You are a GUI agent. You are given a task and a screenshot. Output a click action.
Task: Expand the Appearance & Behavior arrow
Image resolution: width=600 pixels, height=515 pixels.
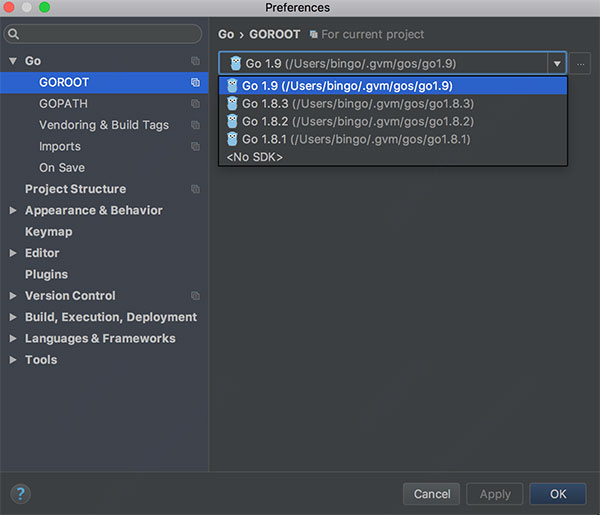click(13, 210)
